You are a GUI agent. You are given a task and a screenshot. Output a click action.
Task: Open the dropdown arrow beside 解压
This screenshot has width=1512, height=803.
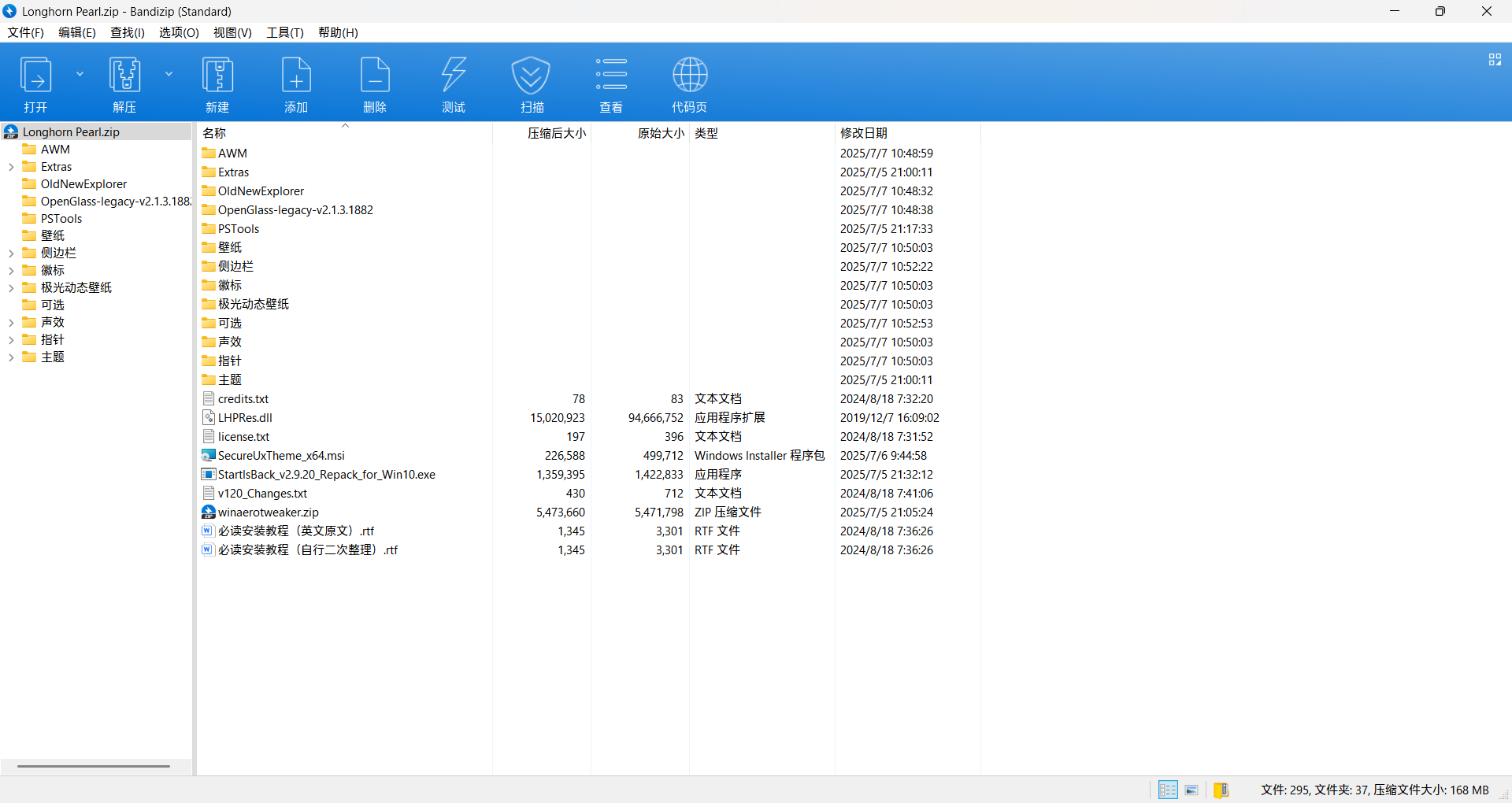169,74
